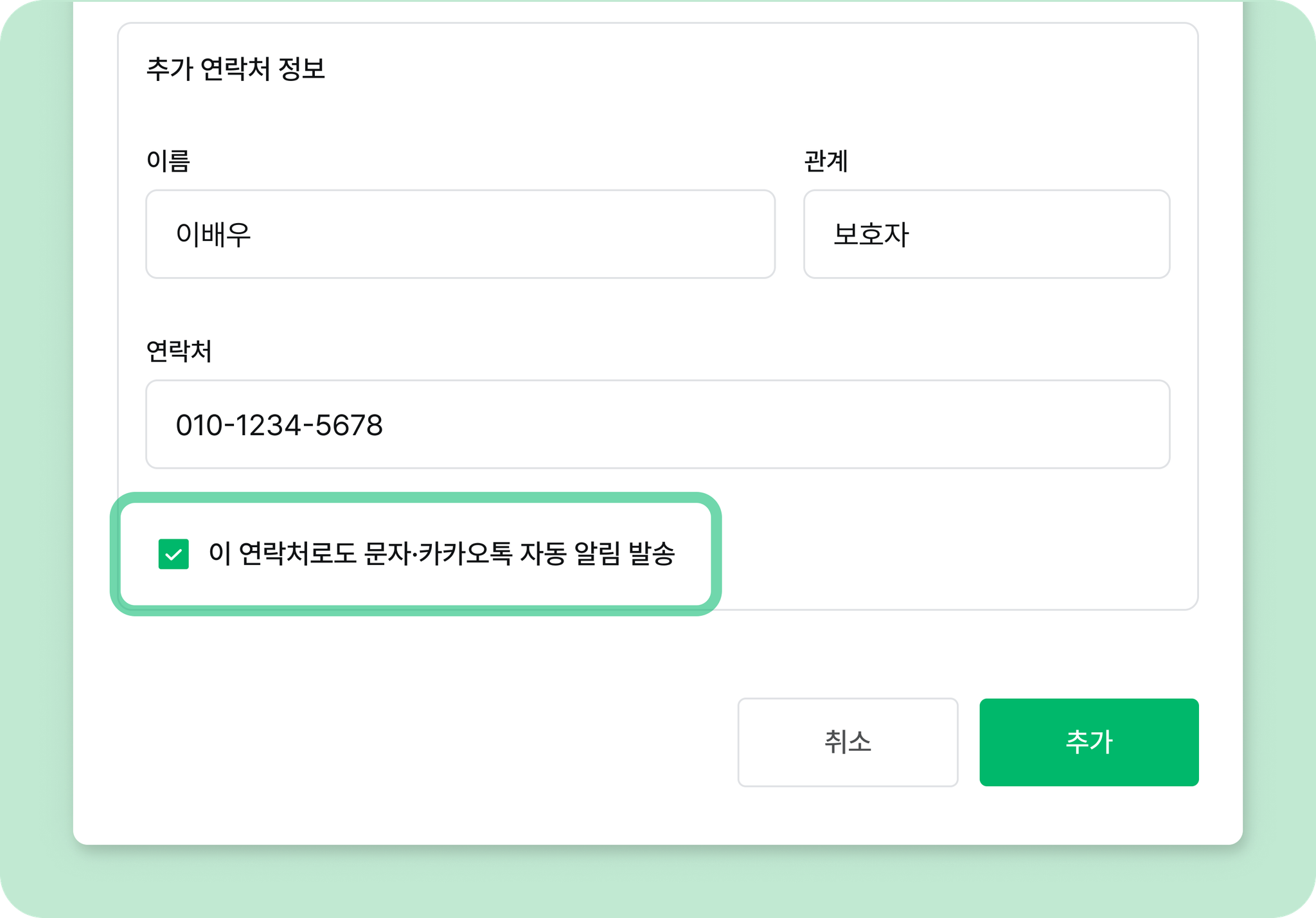The height and width of the screenshot is (918, 1316).
Task: Click the 관계 field label
Action: click(826, 160)
